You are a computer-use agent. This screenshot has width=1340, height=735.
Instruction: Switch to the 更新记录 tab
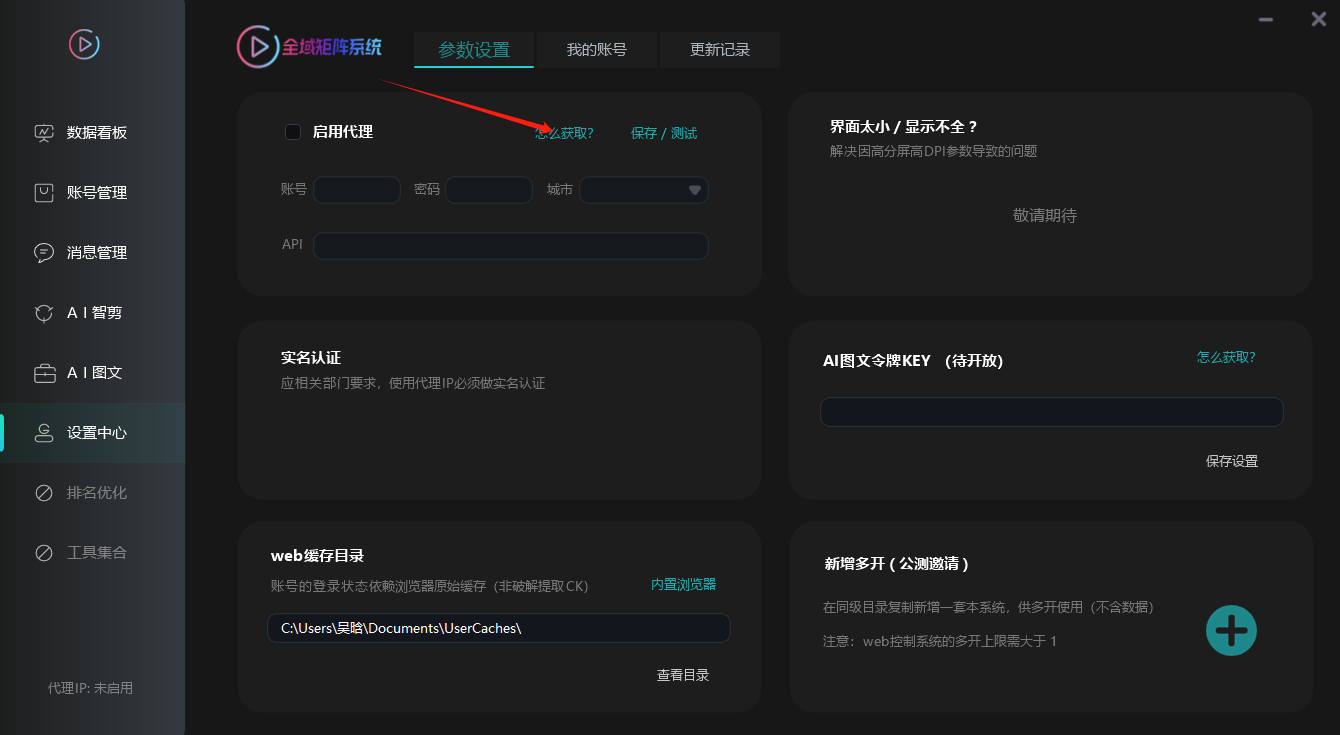click(x=720, y=50)
